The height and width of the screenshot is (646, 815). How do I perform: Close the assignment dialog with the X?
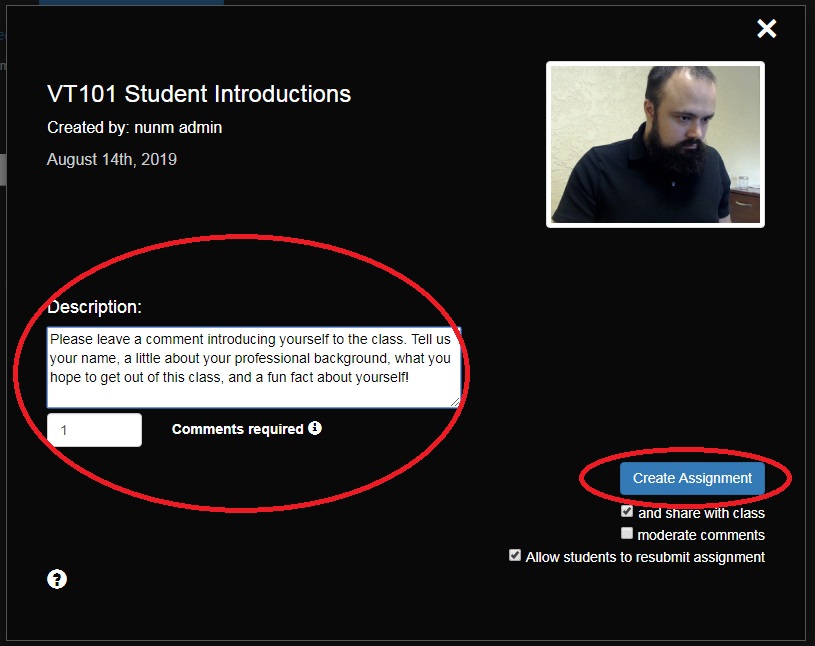(767, 29)
